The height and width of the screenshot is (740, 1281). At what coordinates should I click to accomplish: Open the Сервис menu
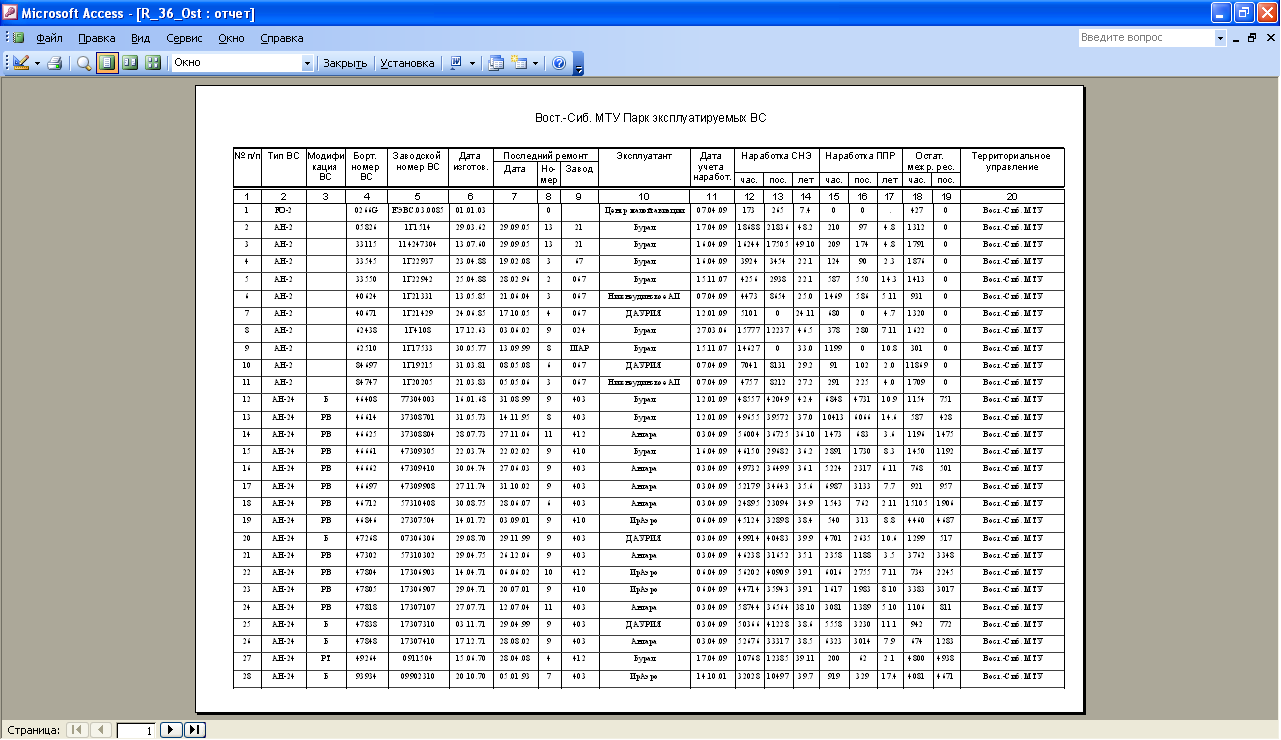[x=184, y=38]
